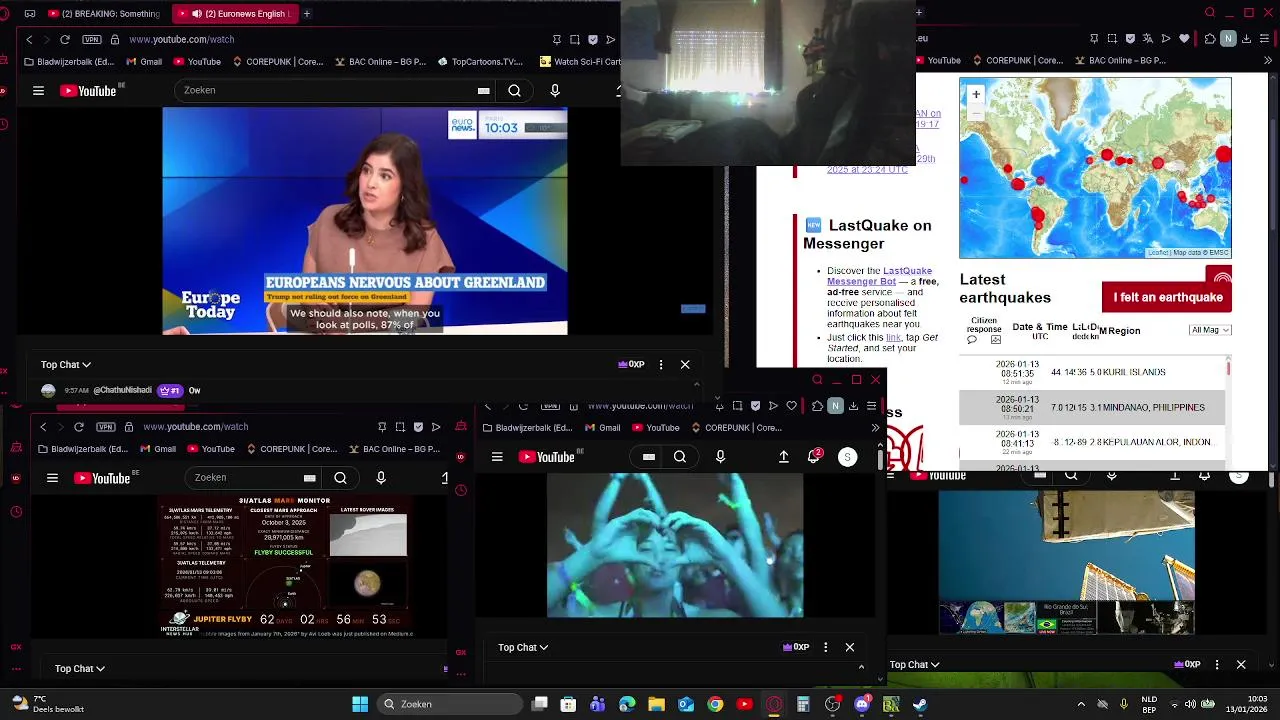
Task: Click the I felt an earthquake button
Action: pos(1167,297)
